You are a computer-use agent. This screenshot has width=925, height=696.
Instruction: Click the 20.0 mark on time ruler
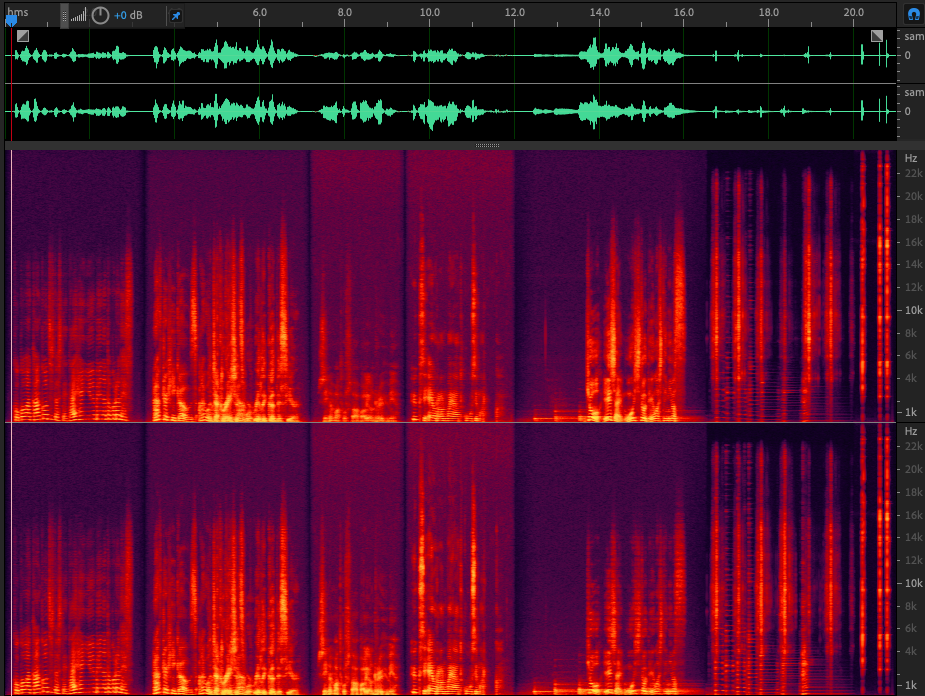[853, 11]
